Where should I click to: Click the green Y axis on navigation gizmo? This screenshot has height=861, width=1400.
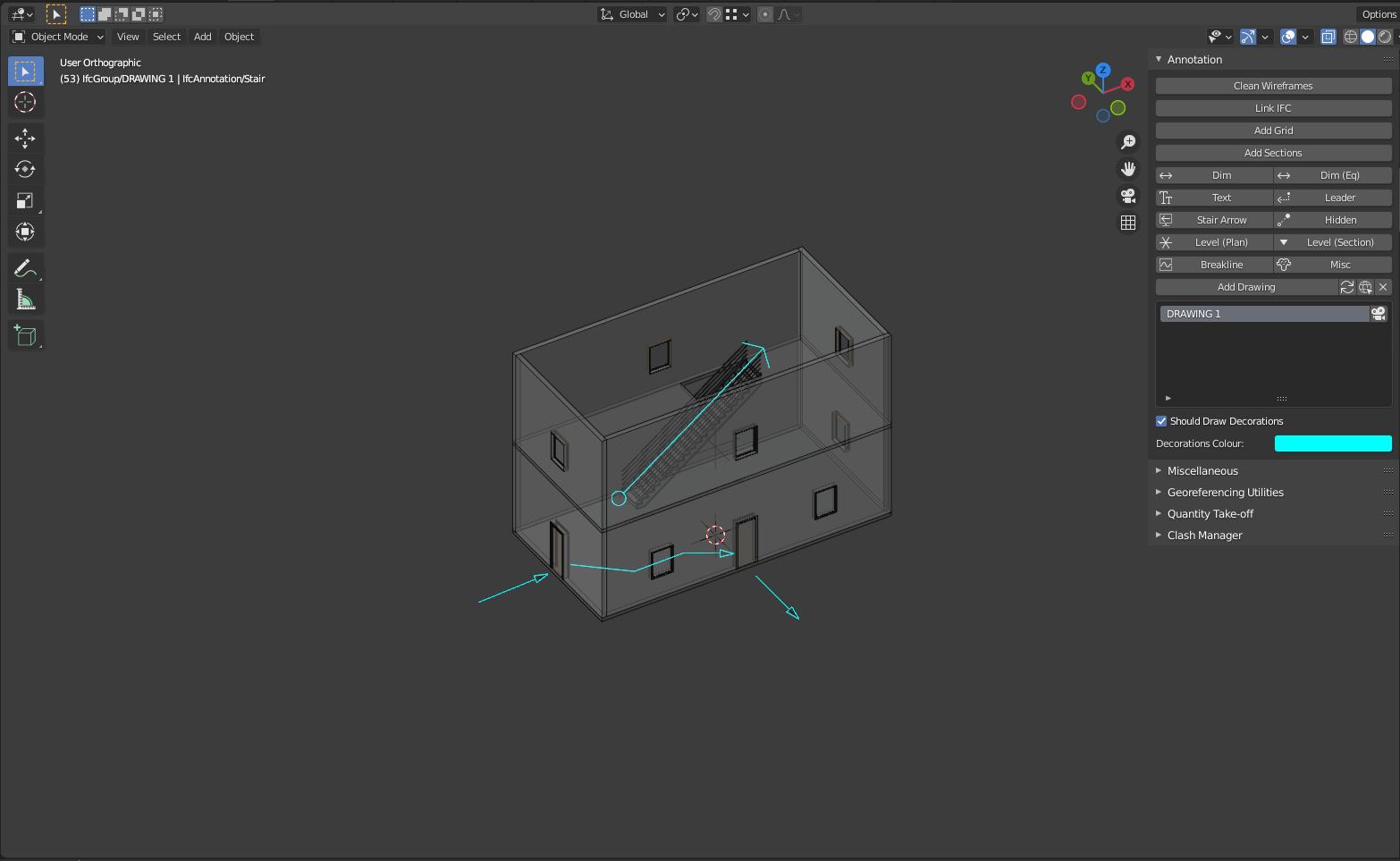(x=1088, y=78)
